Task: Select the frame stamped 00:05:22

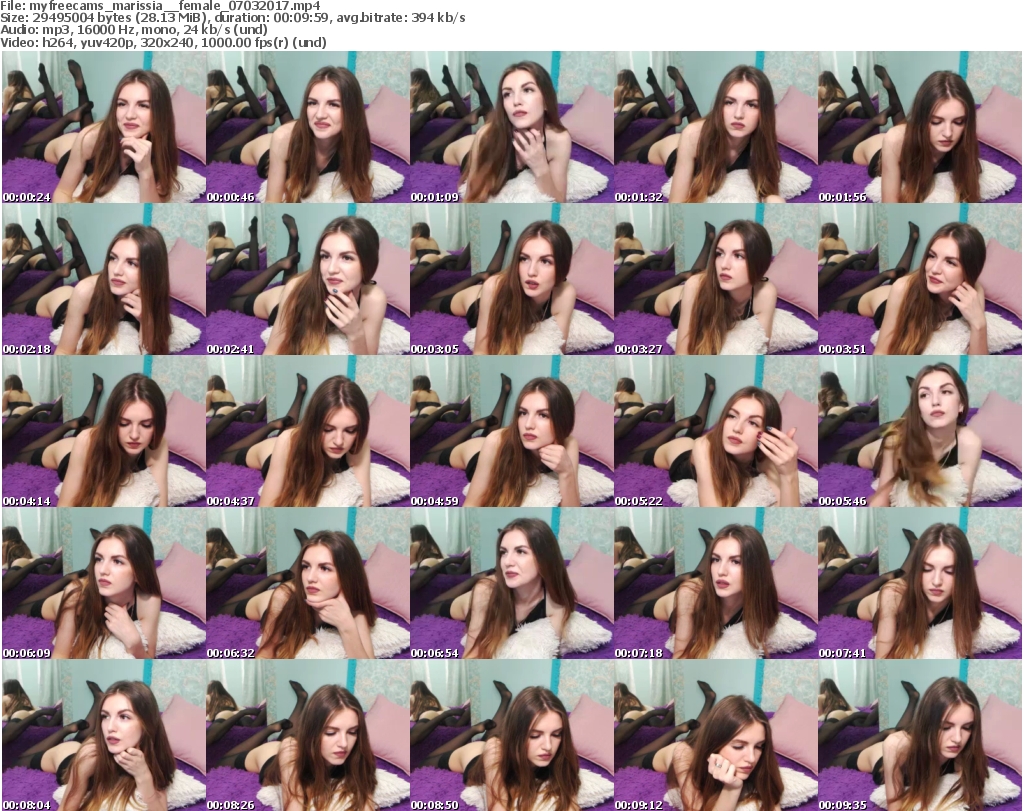Action: click(716, 432)
